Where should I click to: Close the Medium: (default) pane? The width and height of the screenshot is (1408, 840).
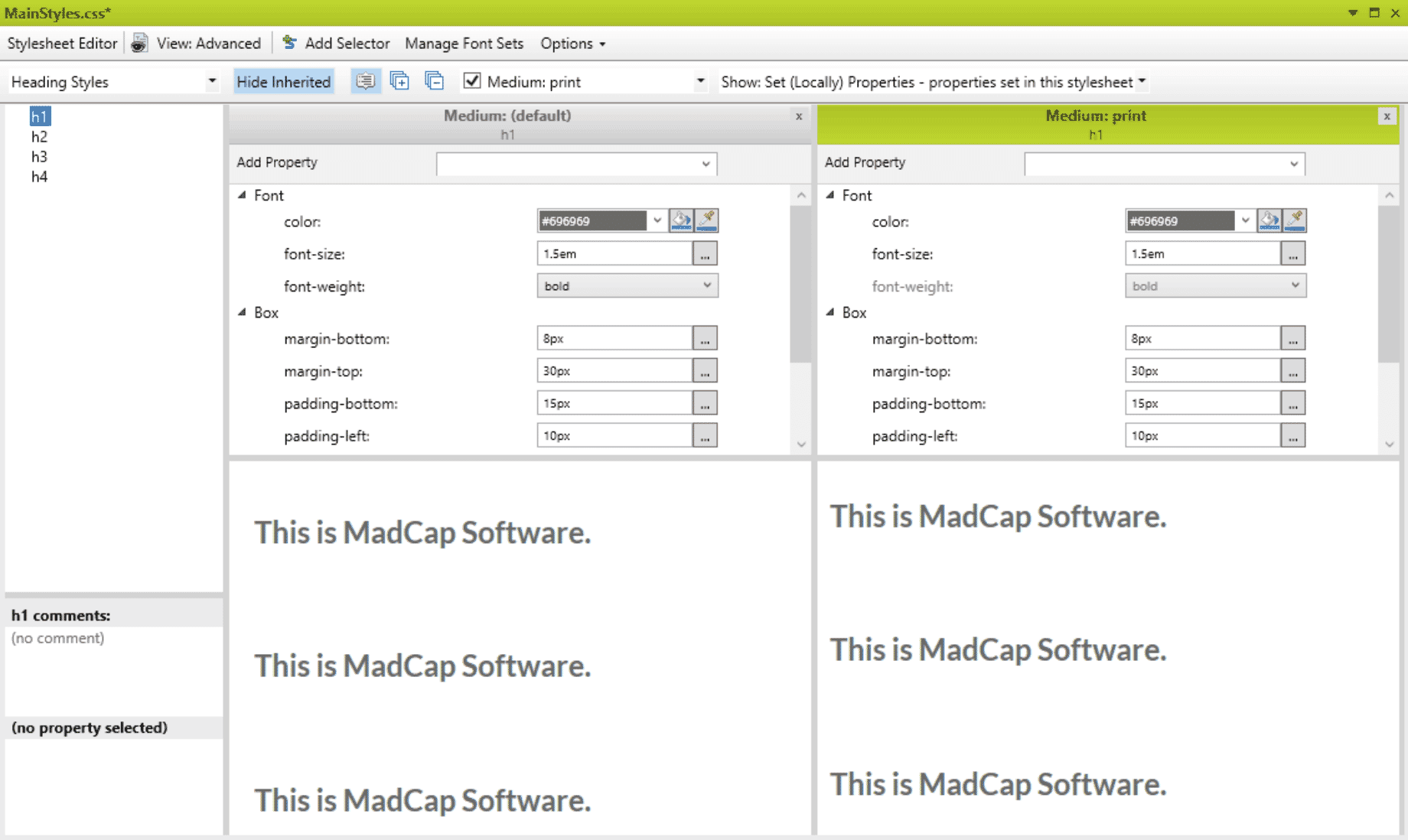(799, 116)
